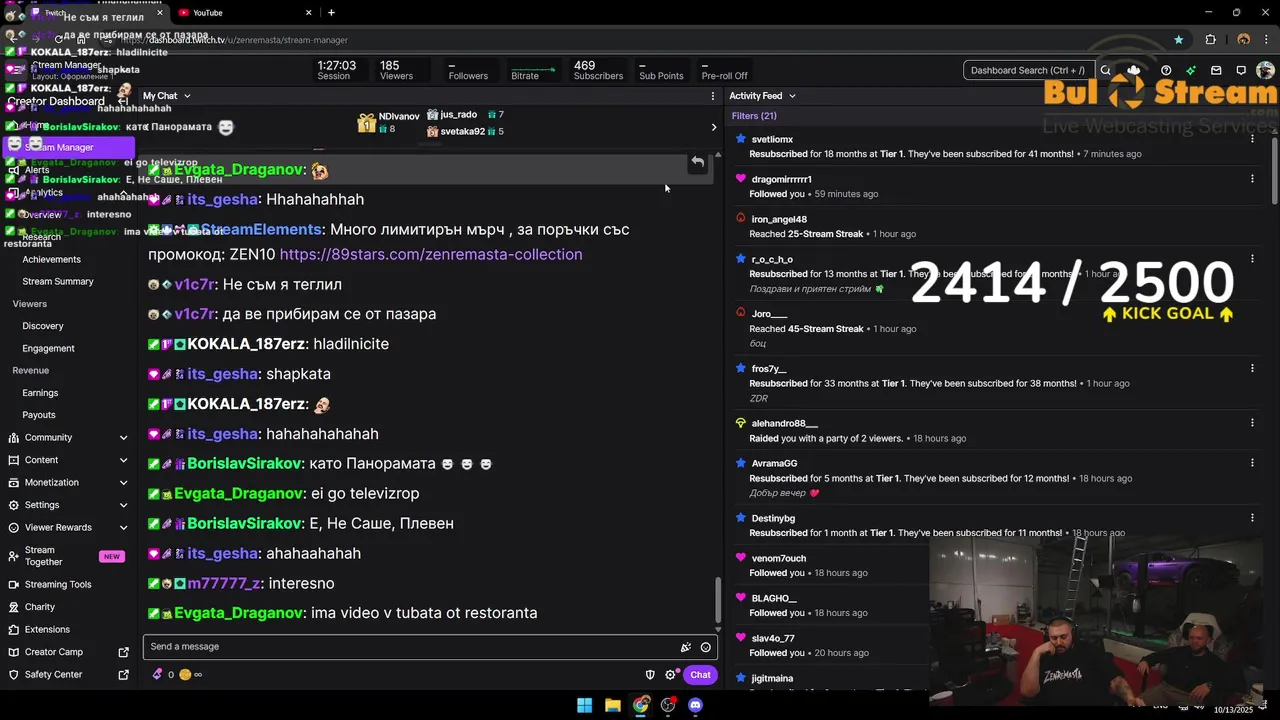Open chat settings gear icon

pyautogui.click(x=671, y=675)
